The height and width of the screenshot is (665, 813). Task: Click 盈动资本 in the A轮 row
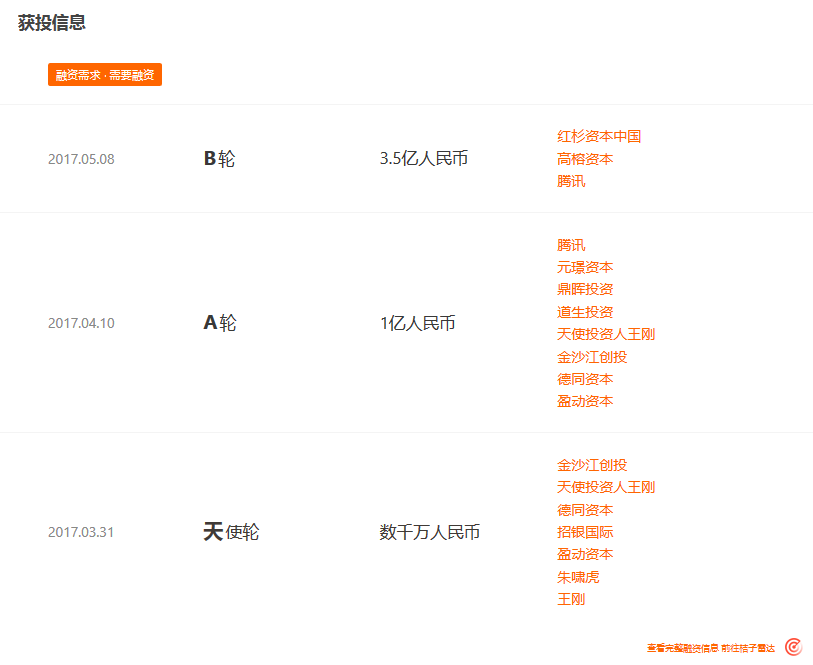[585, 401]
